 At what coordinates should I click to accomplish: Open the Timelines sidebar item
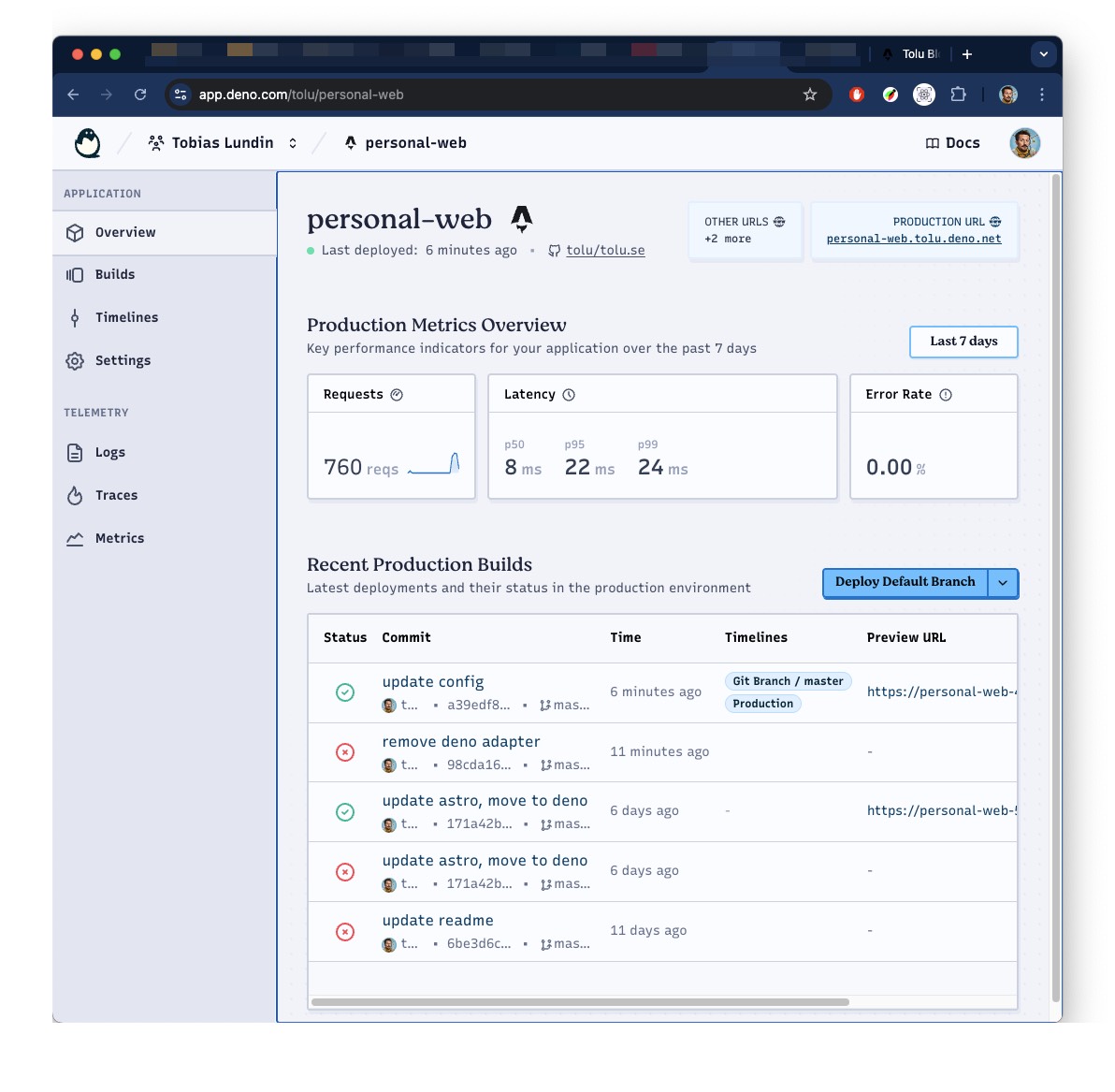165,317
